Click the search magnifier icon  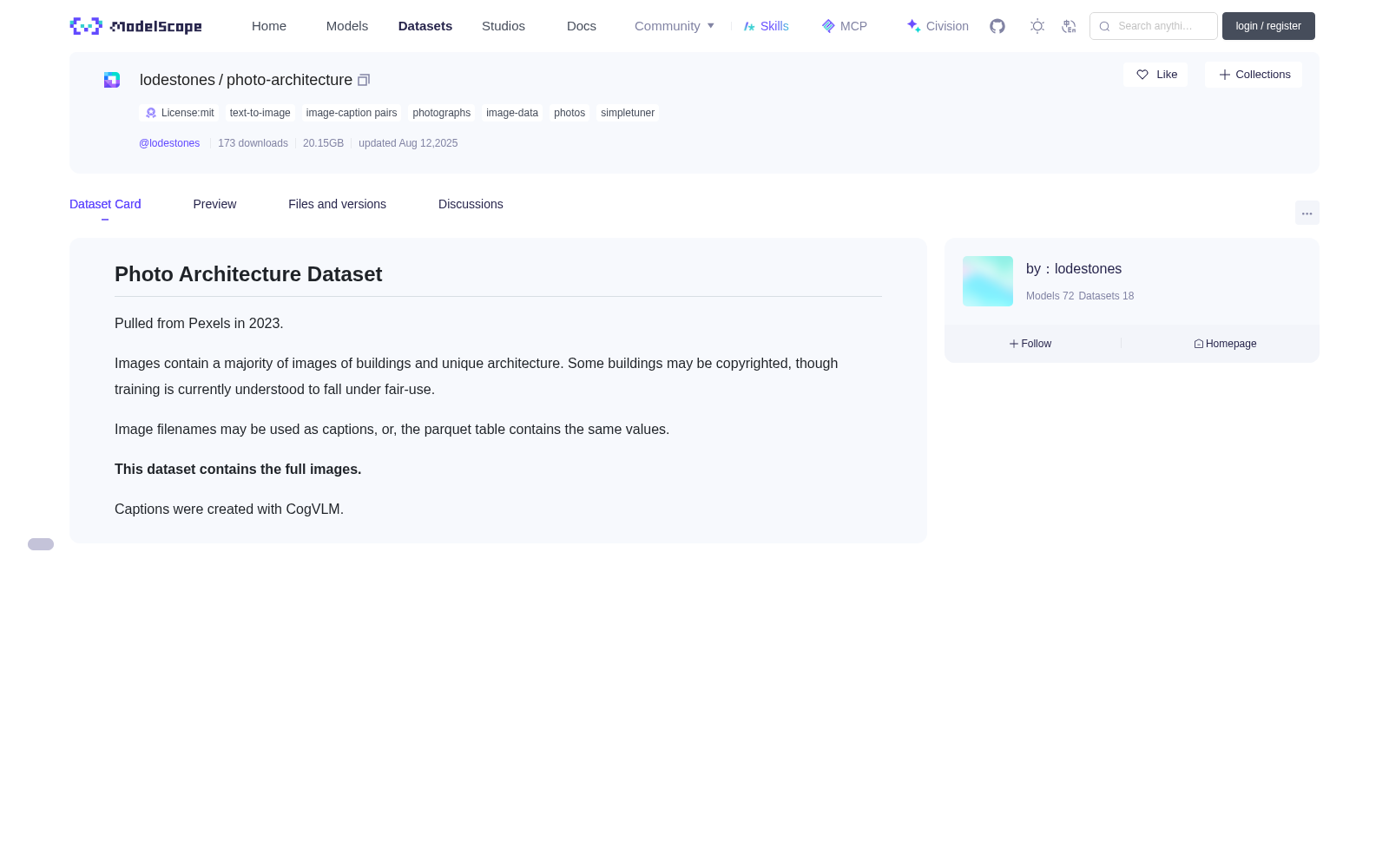tap(1104, 26)
